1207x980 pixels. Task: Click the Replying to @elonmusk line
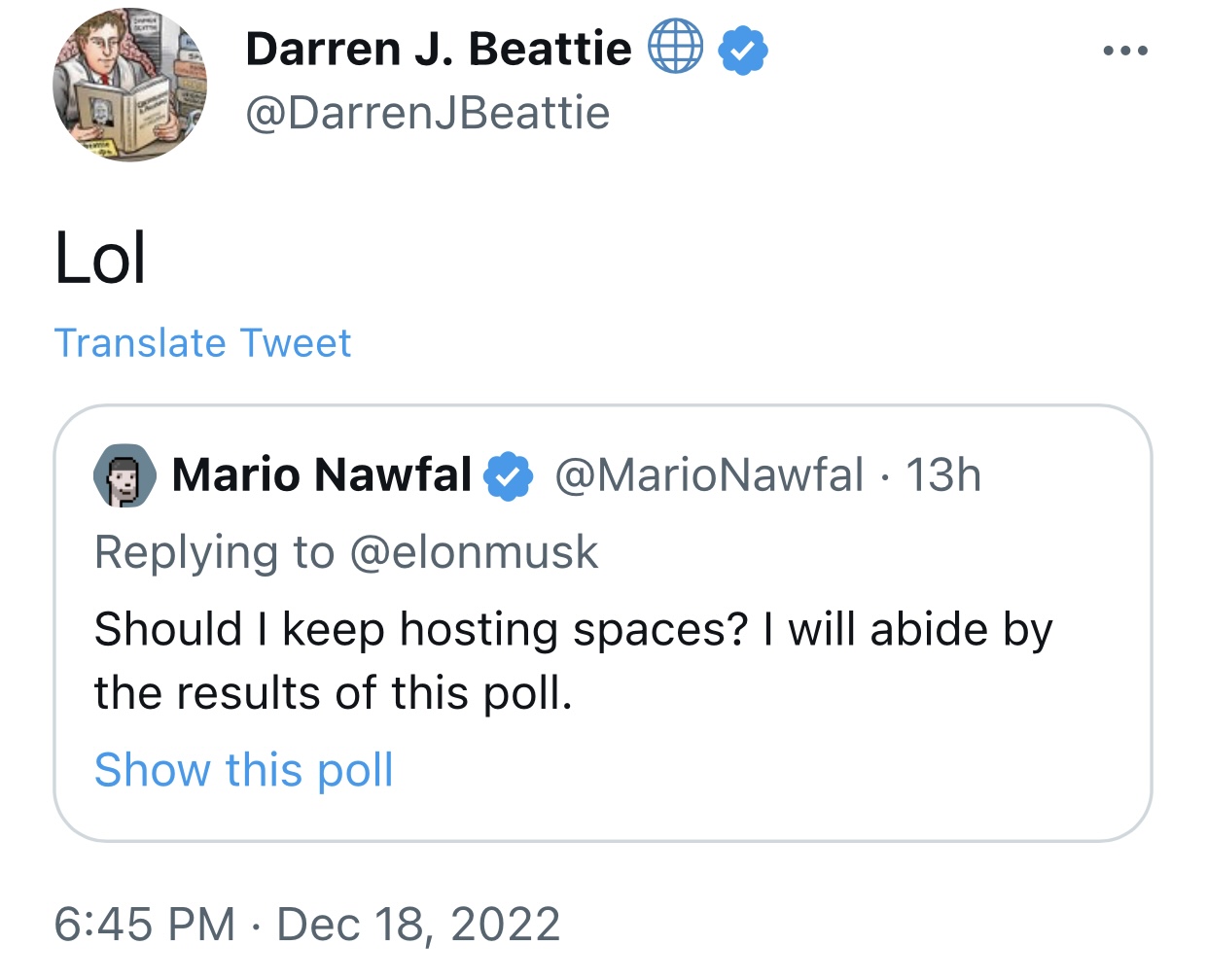[x=346, y=552]
